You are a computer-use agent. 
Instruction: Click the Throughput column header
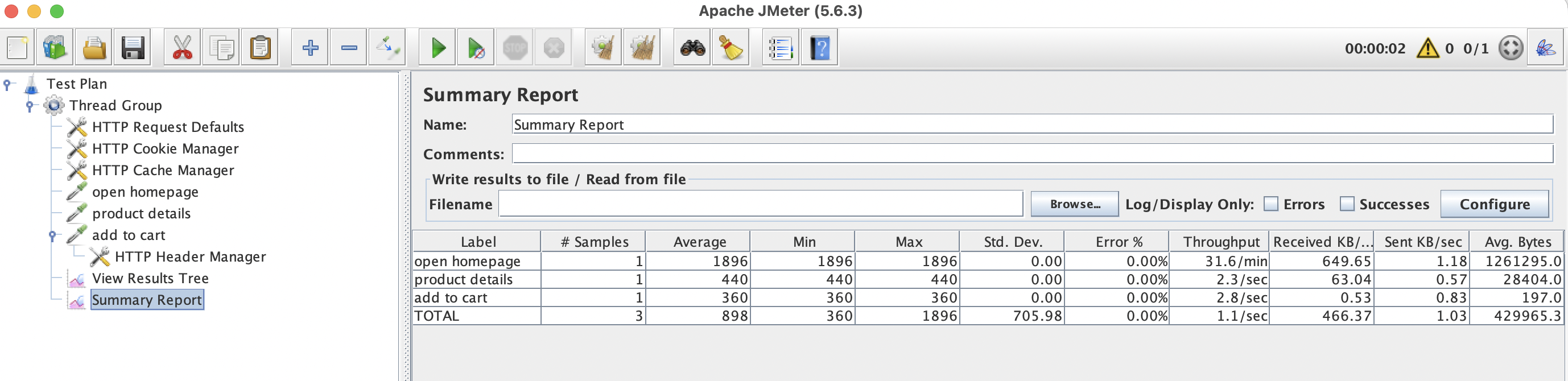1220,242
